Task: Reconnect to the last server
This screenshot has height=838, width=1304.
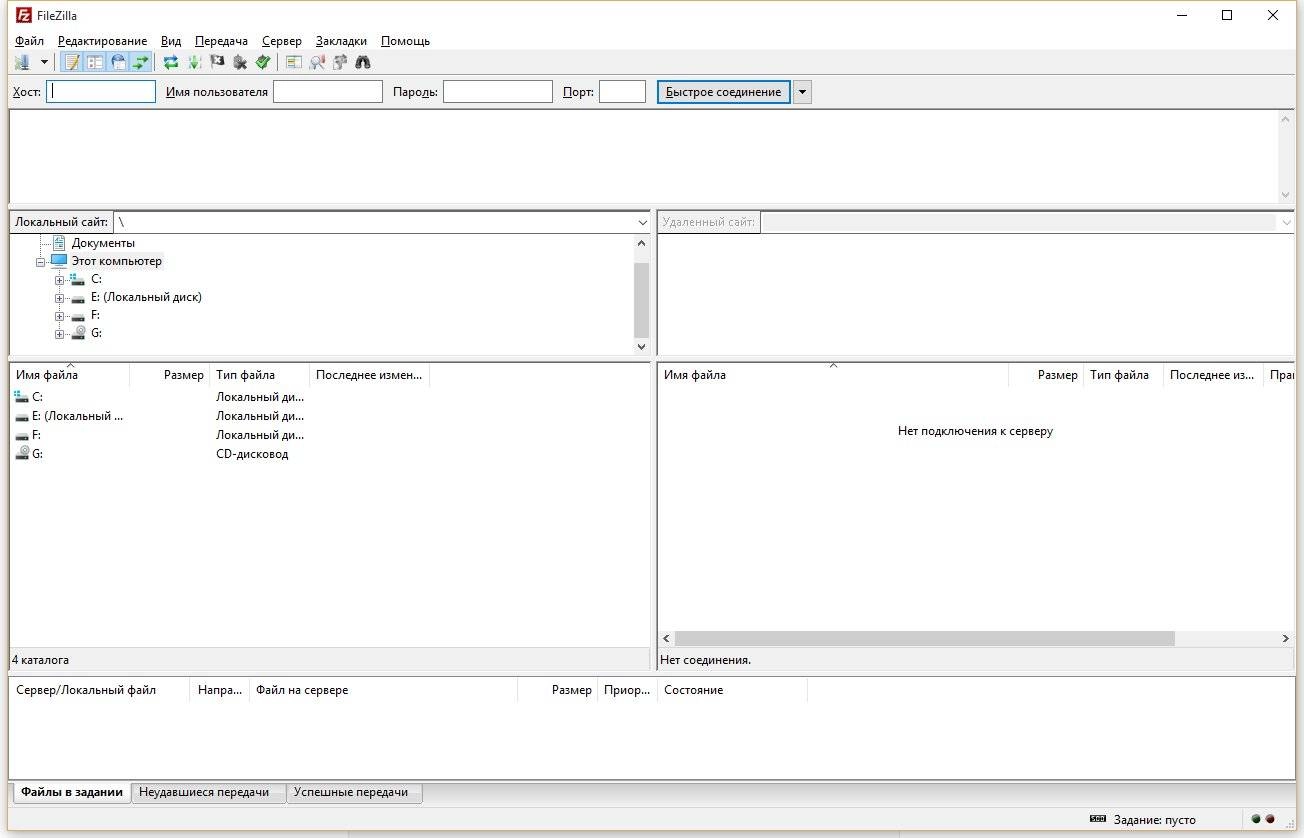Action: click(263, 62)
